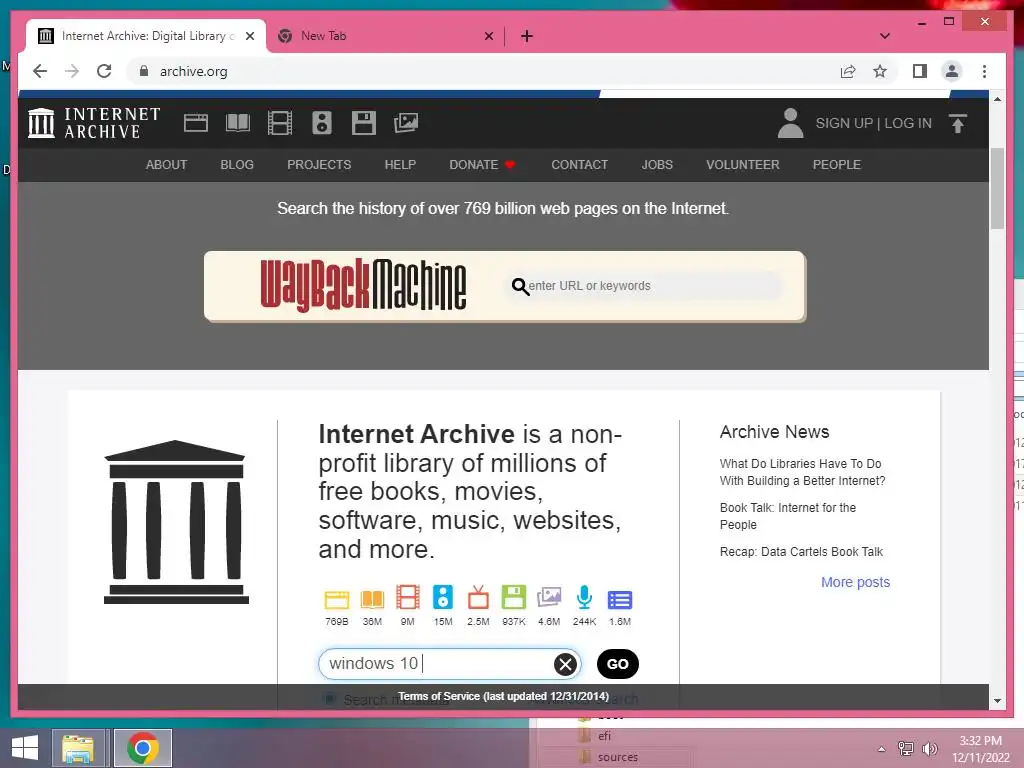Click LOG IN link
Viewport: 1024px width, 768px height.
(x=908, y=123)
